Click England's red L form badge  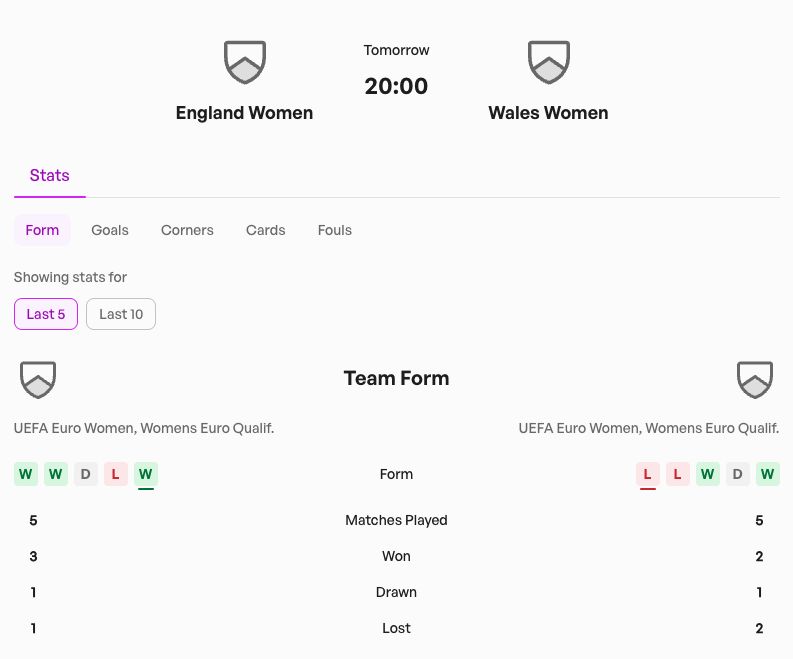coord(116,474)
